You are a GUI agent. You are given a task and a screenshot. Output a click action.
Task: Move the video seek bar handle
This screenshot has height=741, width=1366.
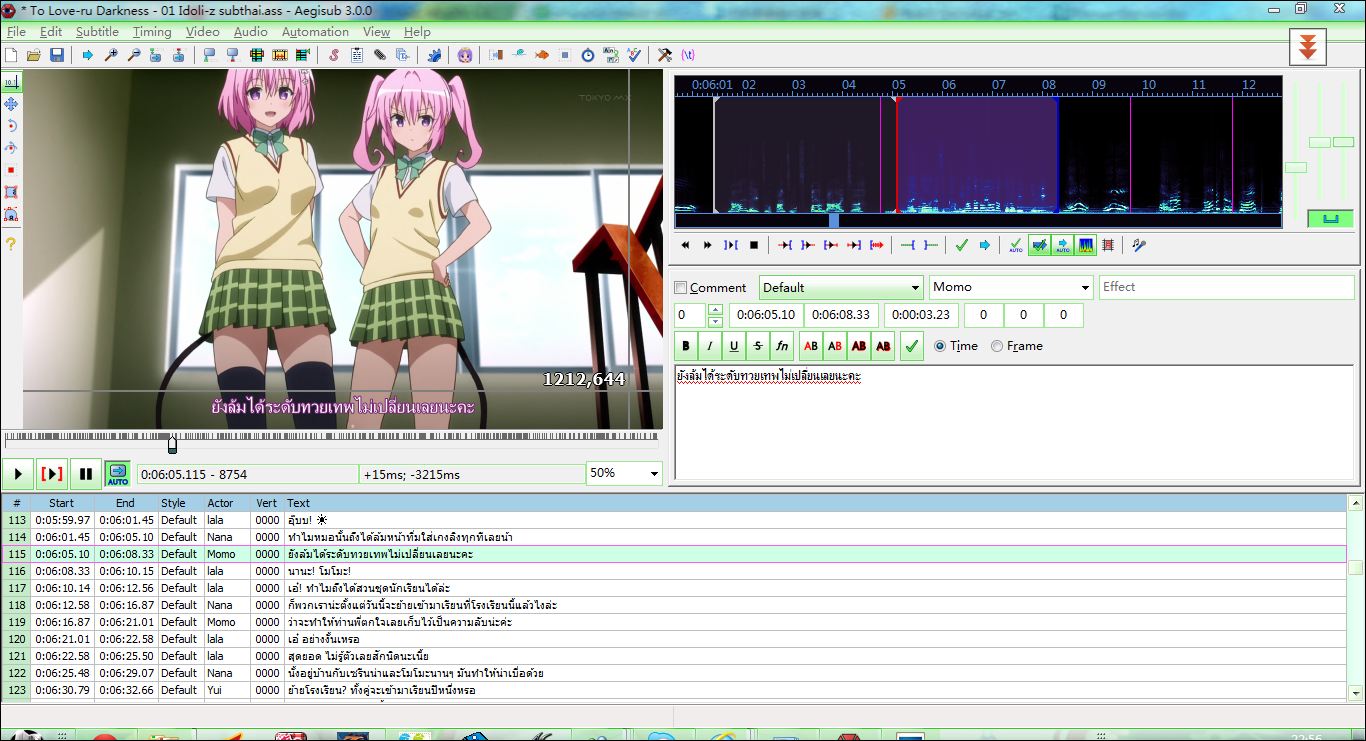[x=172, y=443]
